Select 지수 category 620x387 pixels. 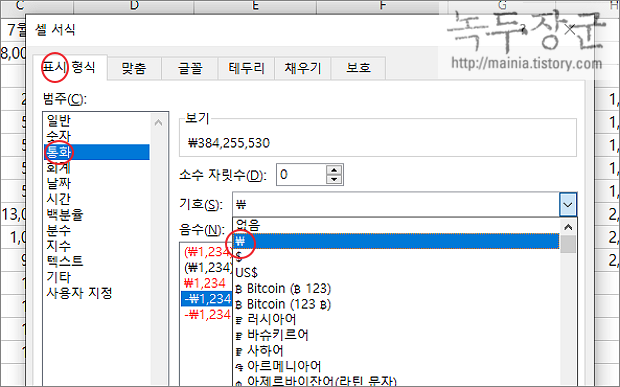[x=97, y=245]
